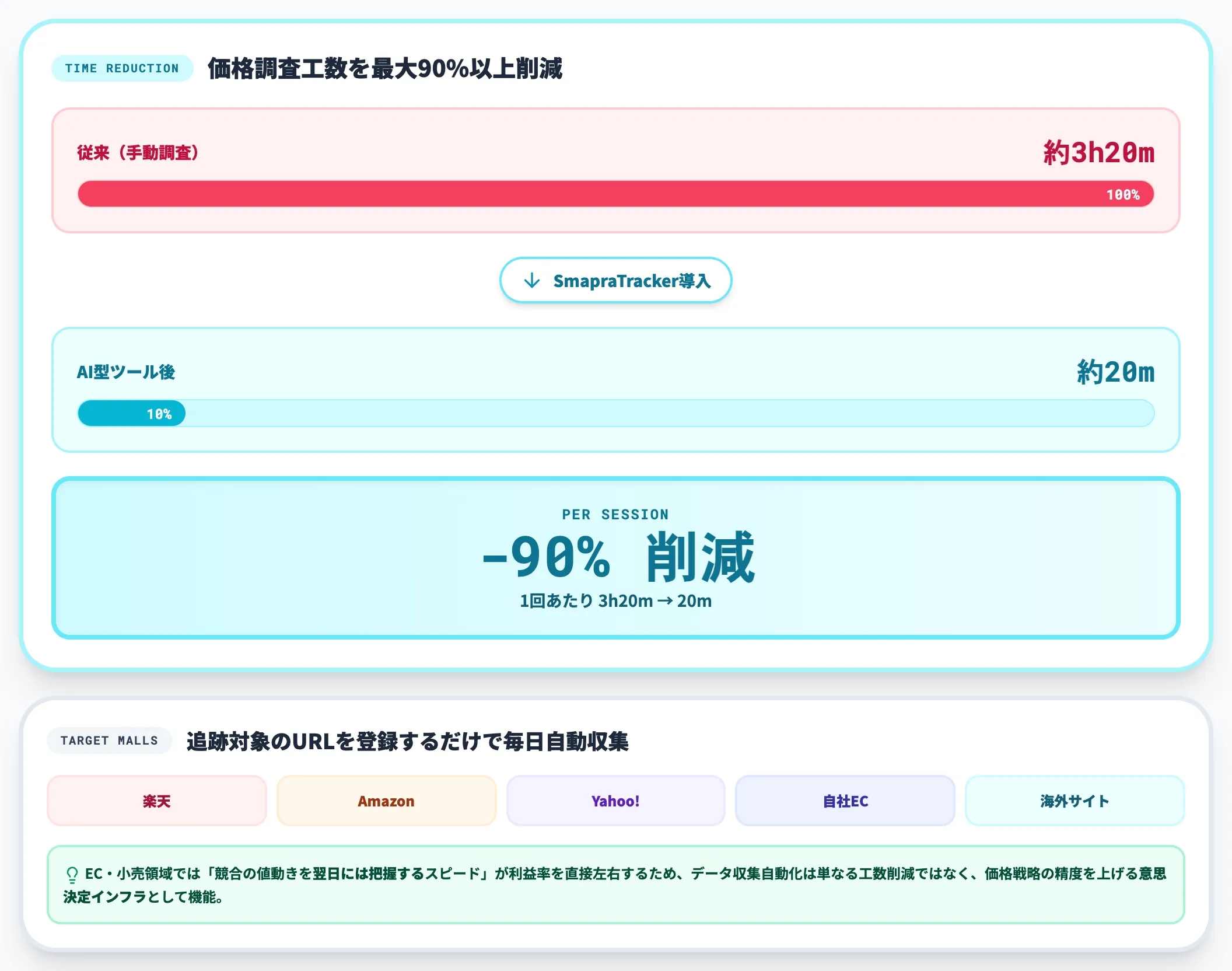Click the lightbulb icon in the green note

(x=72, y=875)
